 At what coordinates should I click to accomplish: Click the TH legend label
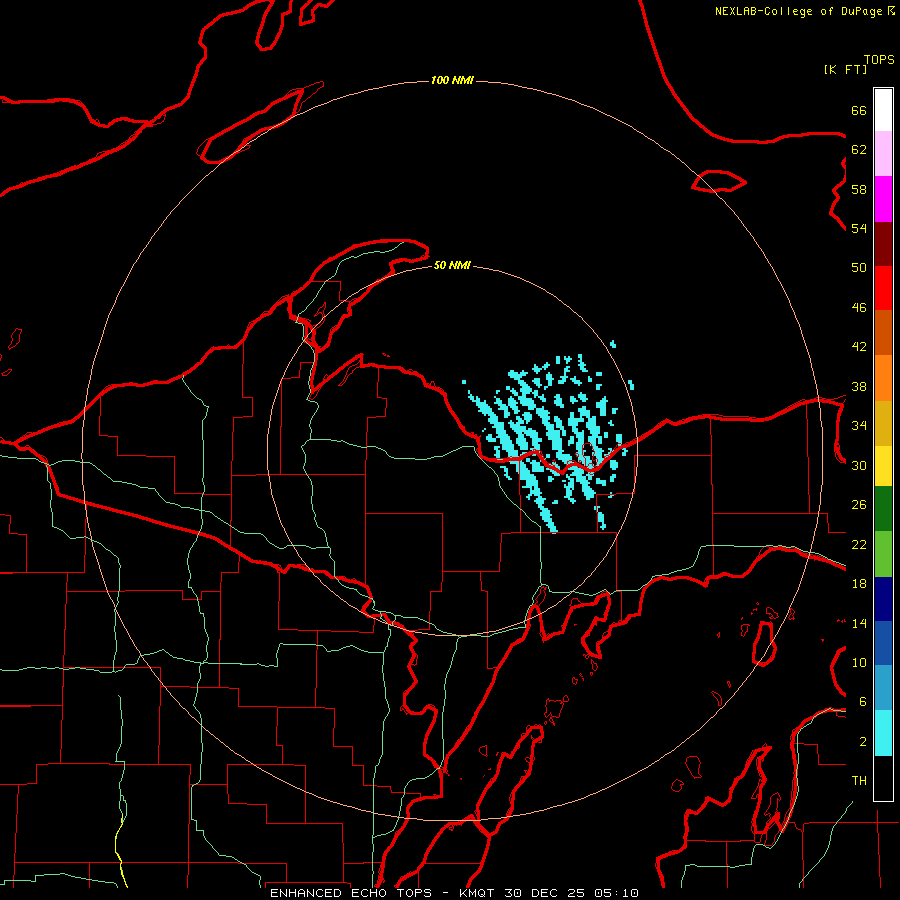point(859,781)
